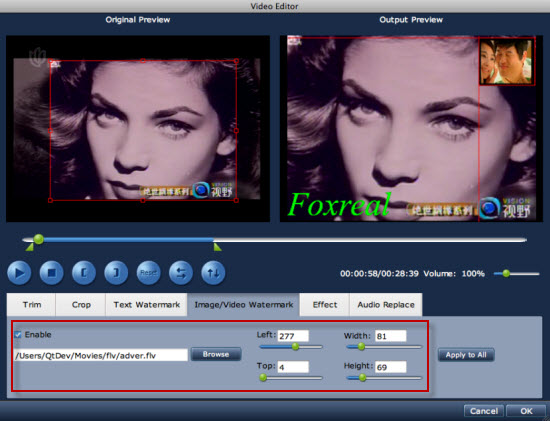Image resolution: width=550 pixels, height=421 pixels.
Task: Click the Height slider handle
Action: [362, 377]
